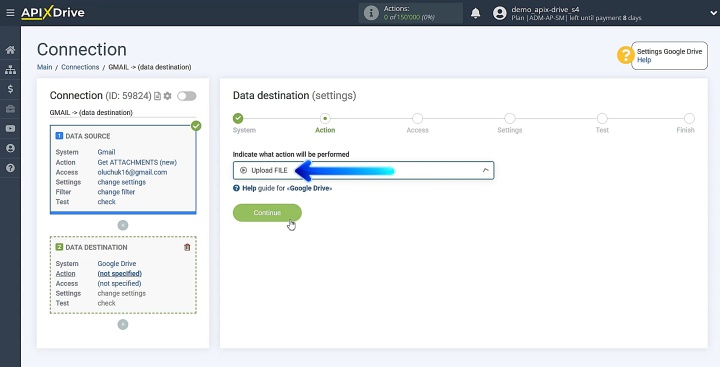The image size is (720, 367).
Task: Open the Get ATTACHMENTS (new) action link
Action: pos(137,162)
